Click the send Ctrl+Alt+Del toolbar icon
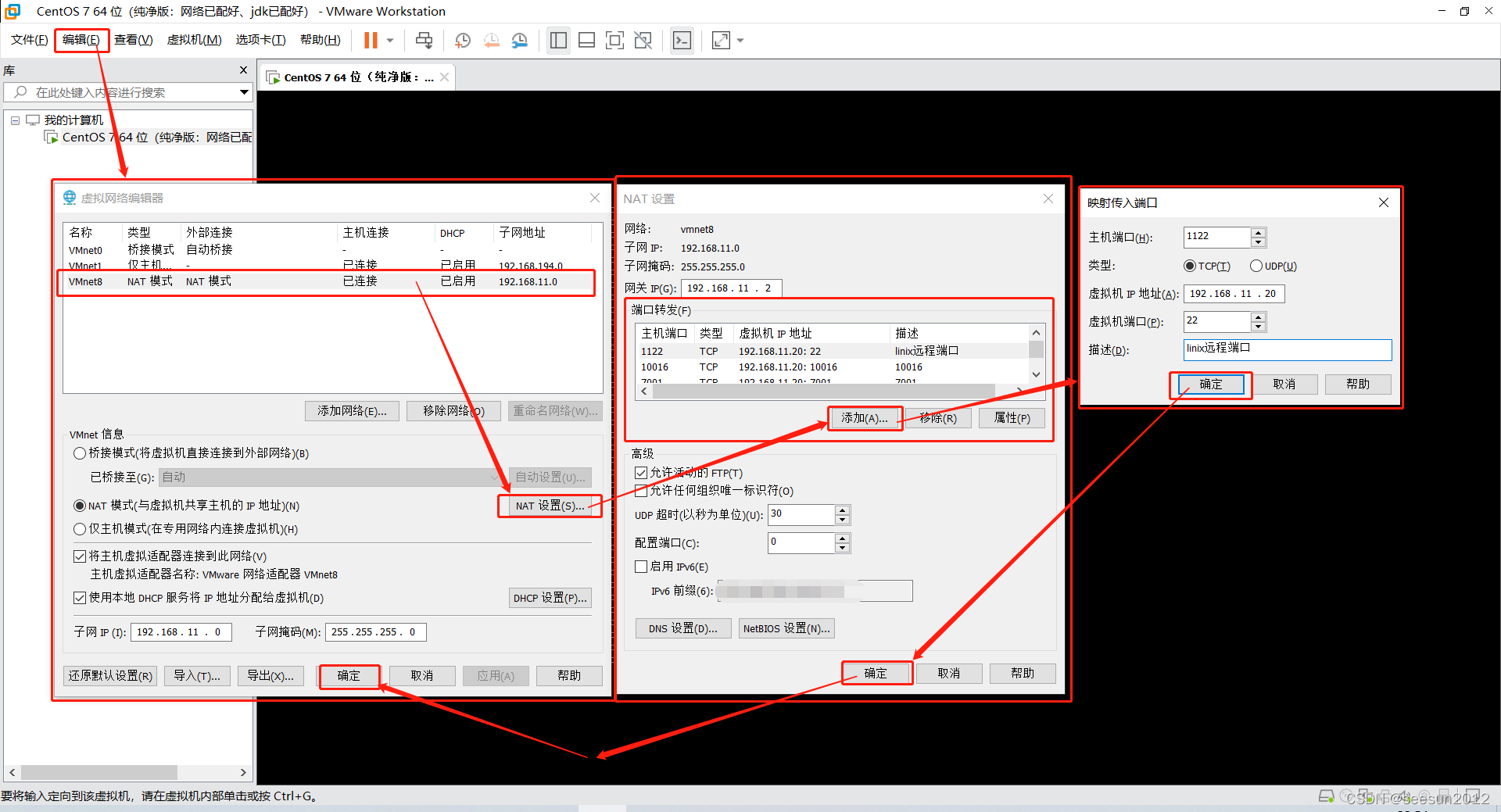 pos(424,41)
